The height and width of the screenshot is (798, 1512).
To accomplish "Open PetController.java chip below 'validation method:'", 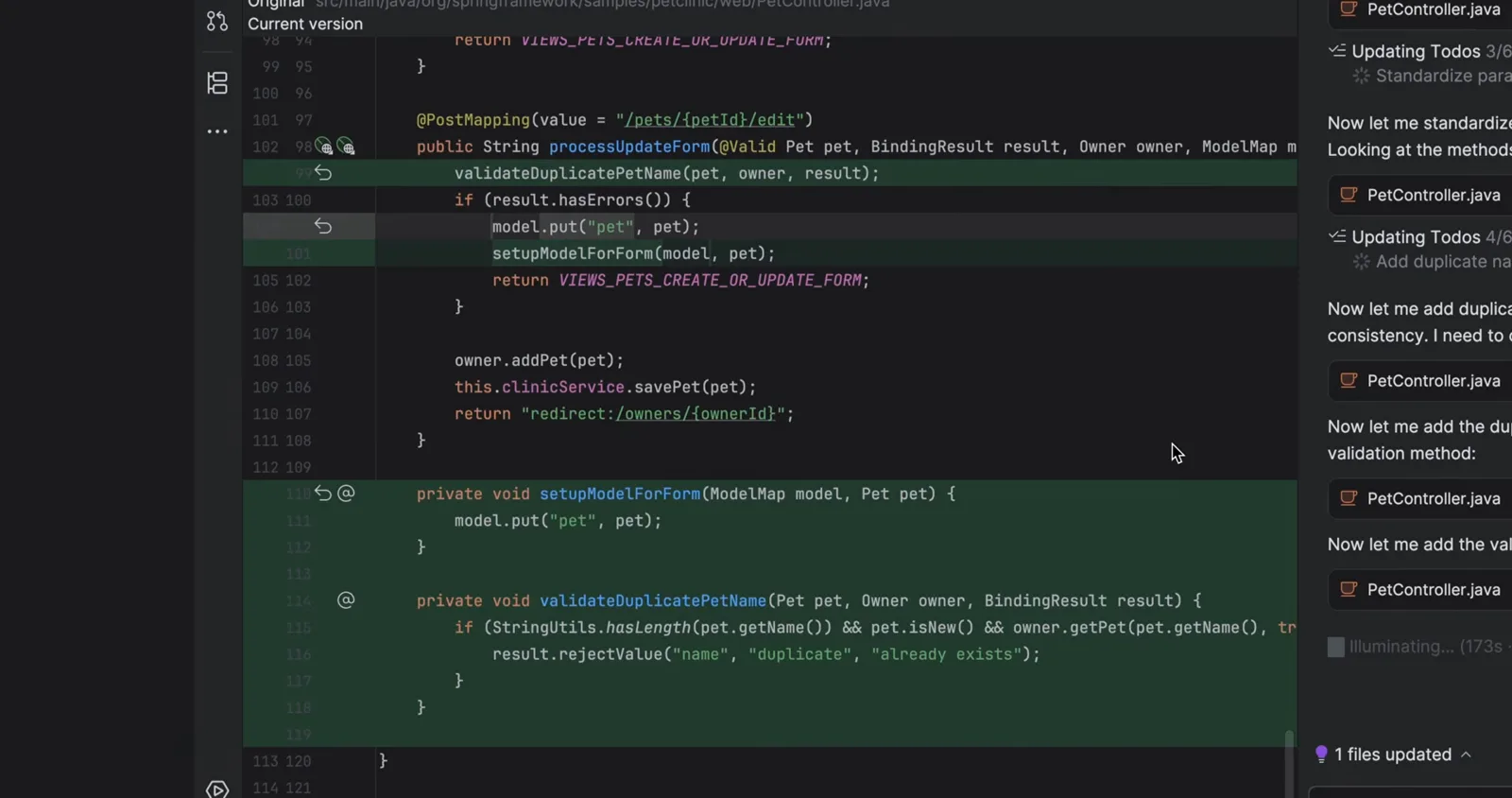I will tap(1420, 498).
